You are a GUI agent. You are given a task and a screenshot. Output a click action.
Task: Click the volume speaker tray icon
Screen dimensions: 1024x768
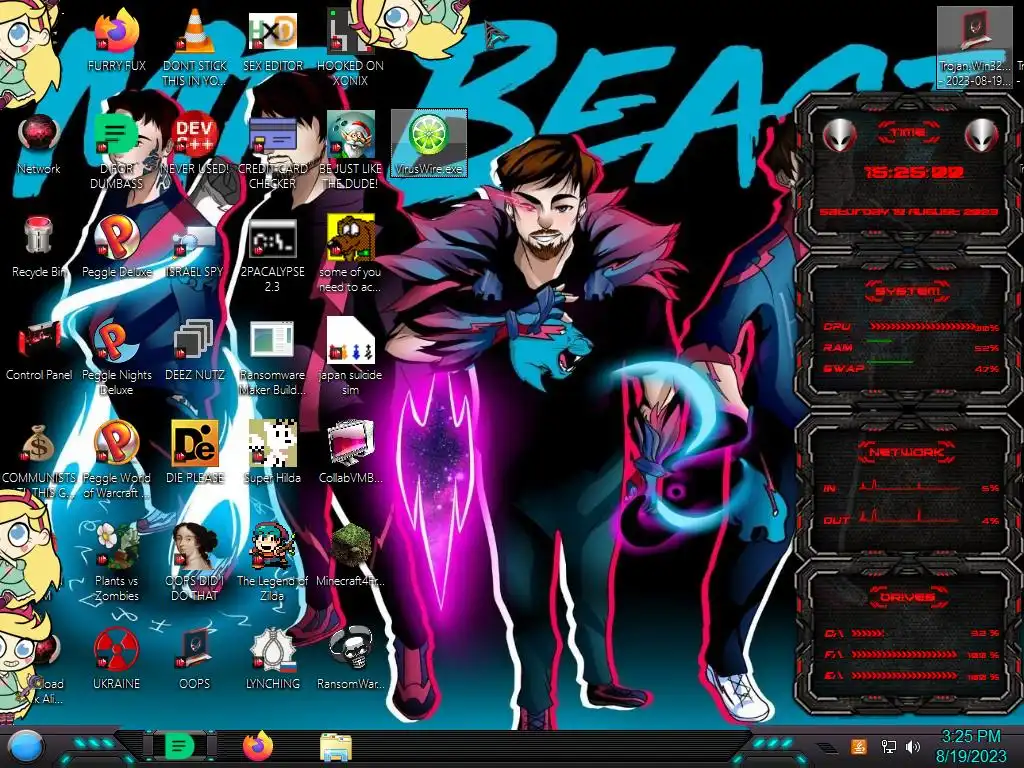click(913, 746)
